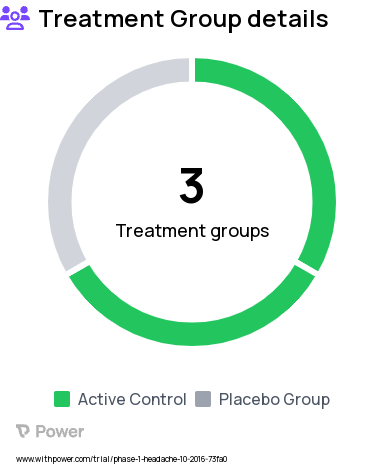Toggle the Placebo Group legend label

[274, 400]
